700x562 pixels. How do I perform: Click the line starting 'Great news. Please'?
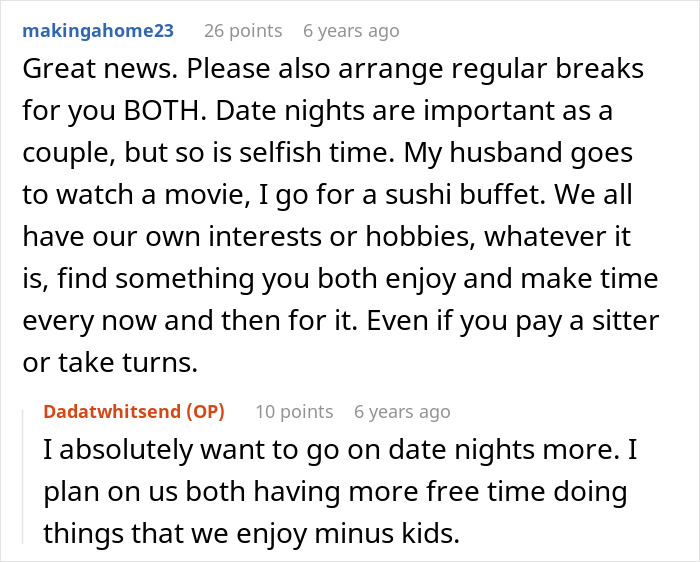pyautogui.click(x=333, y=69)
